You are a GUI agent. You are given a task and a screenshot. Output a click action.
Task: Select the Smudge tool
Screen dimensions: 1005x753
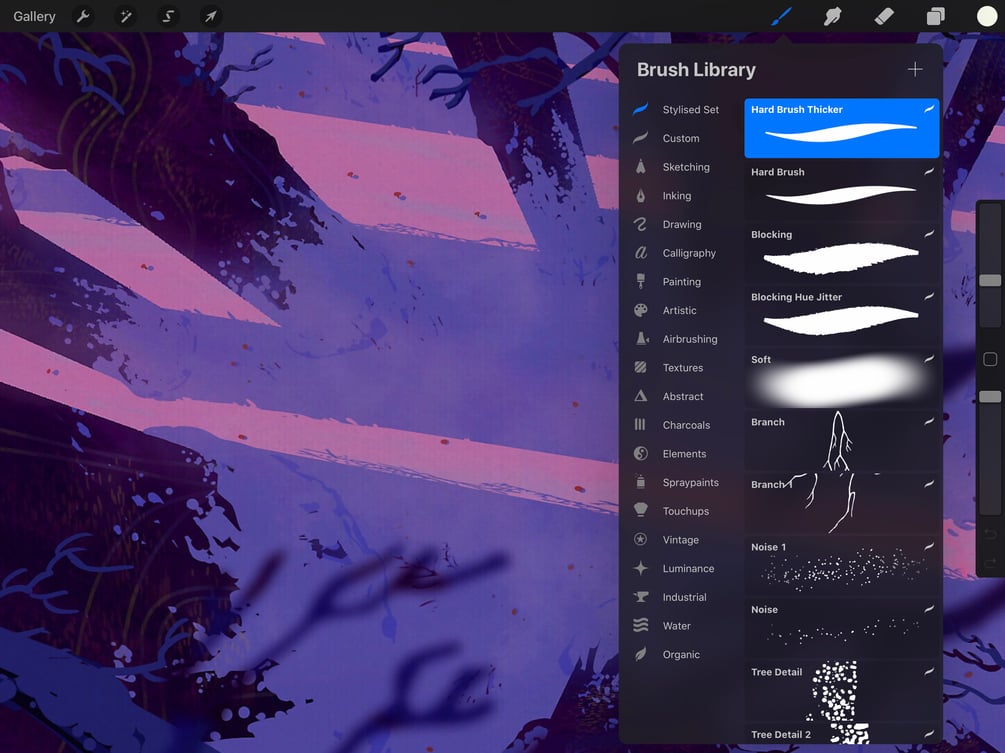[x=832, y=16]
